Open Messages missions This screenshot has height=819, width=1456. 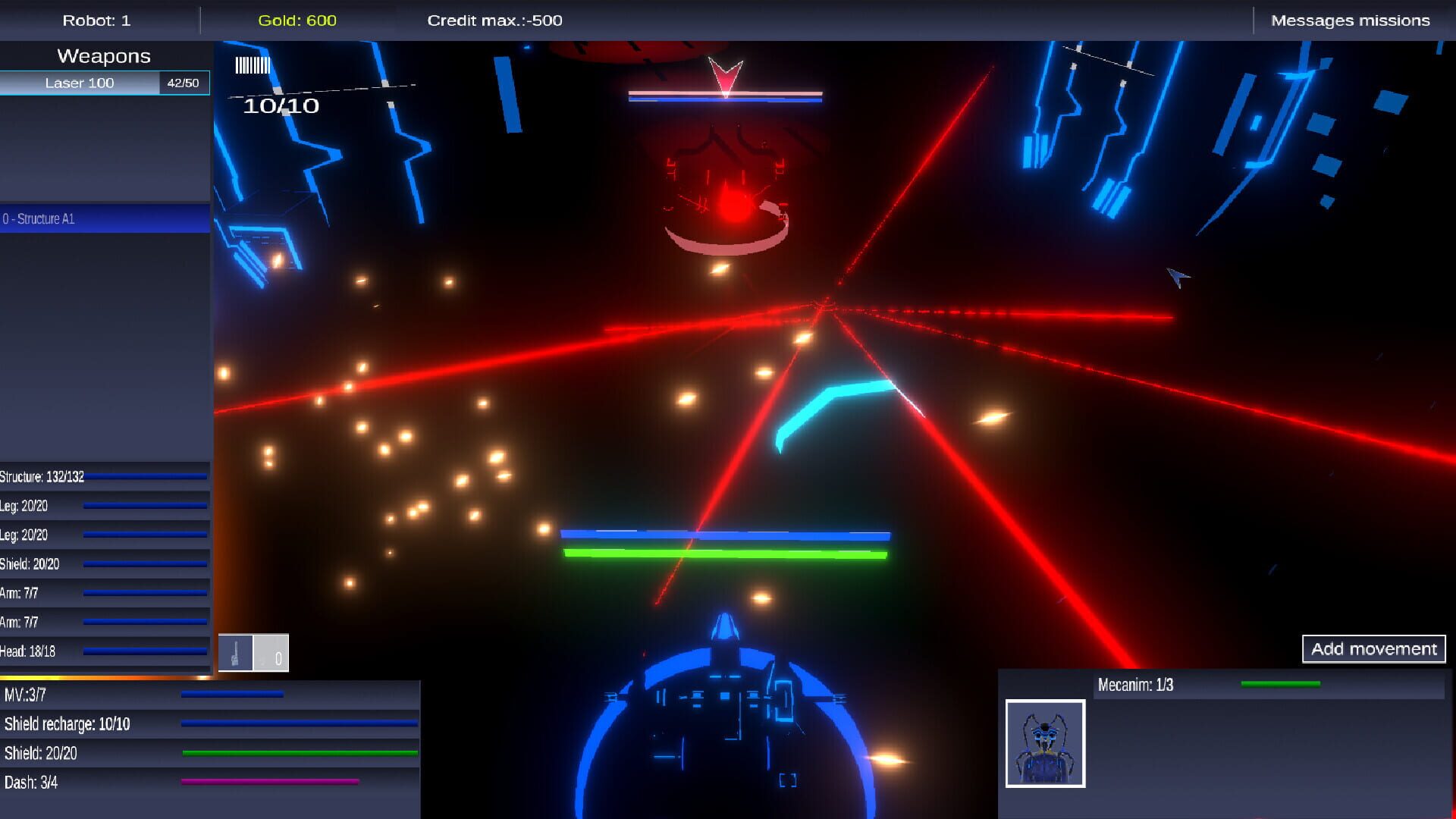(x=1351, y=20)
